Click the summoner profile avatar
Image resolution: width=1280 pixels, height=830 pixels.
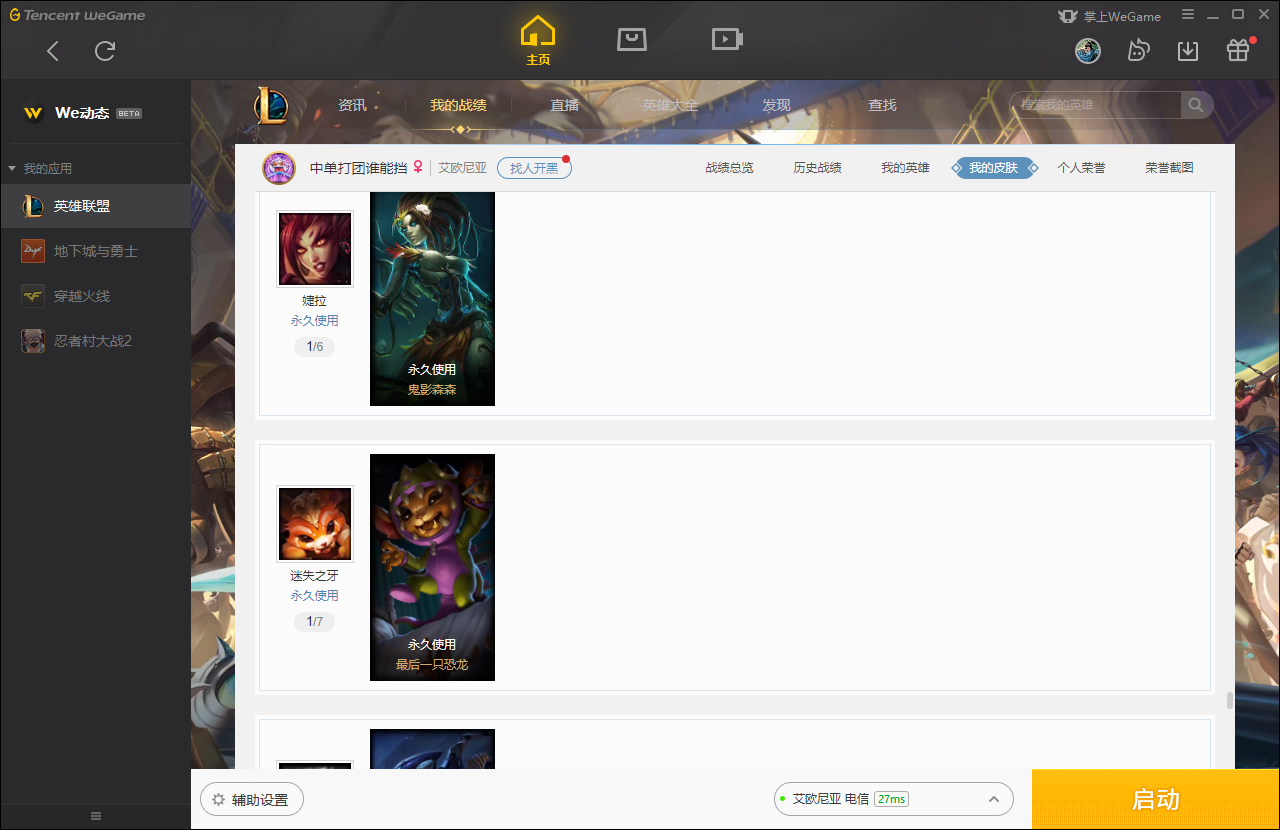pos(279,168)
